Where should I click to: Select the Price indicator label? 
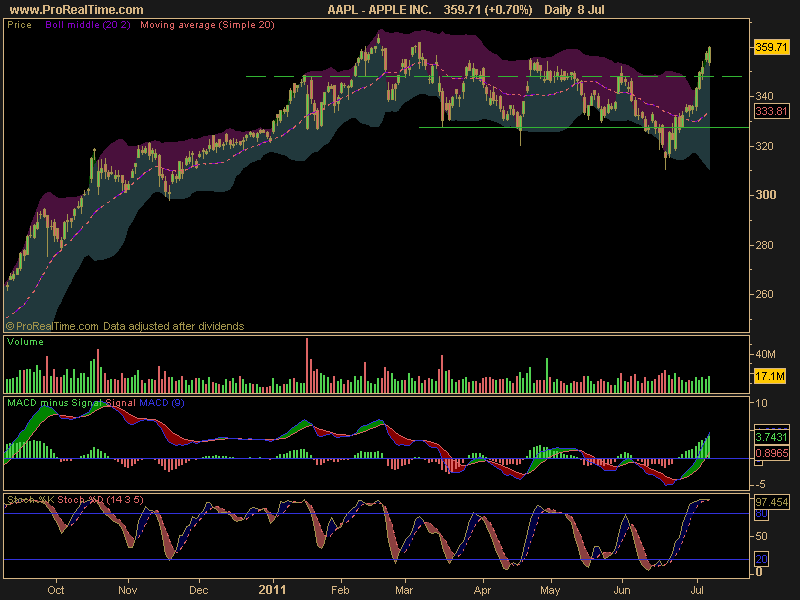(19, 25)
